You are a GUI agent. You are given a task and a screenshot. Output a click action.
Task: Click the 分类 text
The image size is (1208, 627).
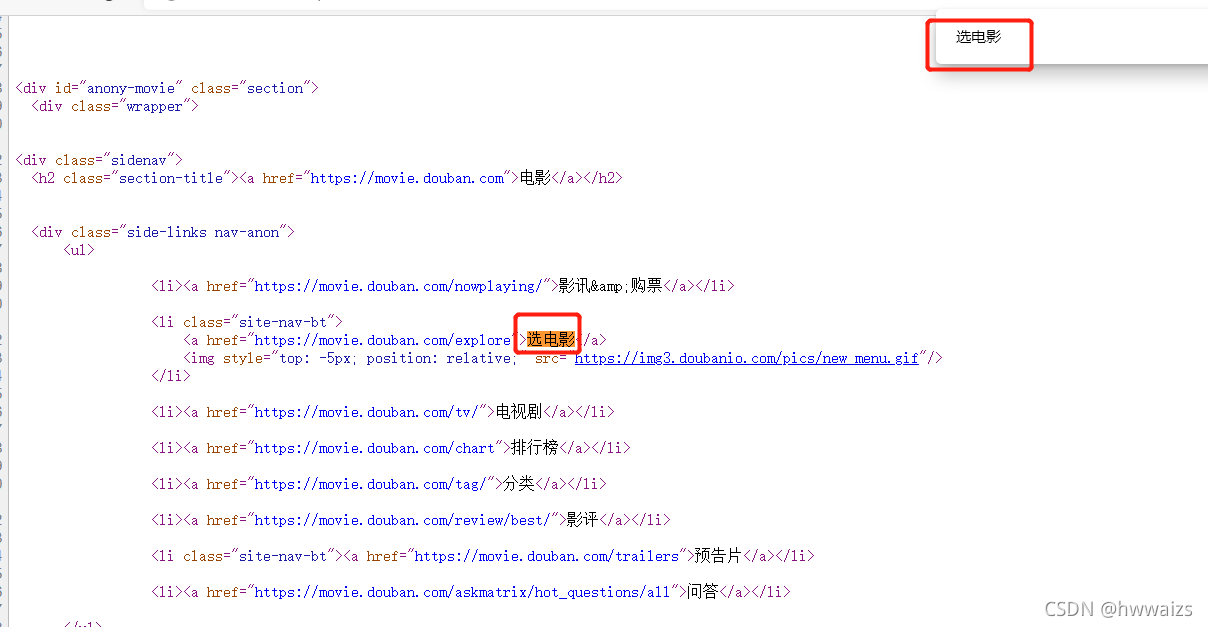(x=519, y=484)
